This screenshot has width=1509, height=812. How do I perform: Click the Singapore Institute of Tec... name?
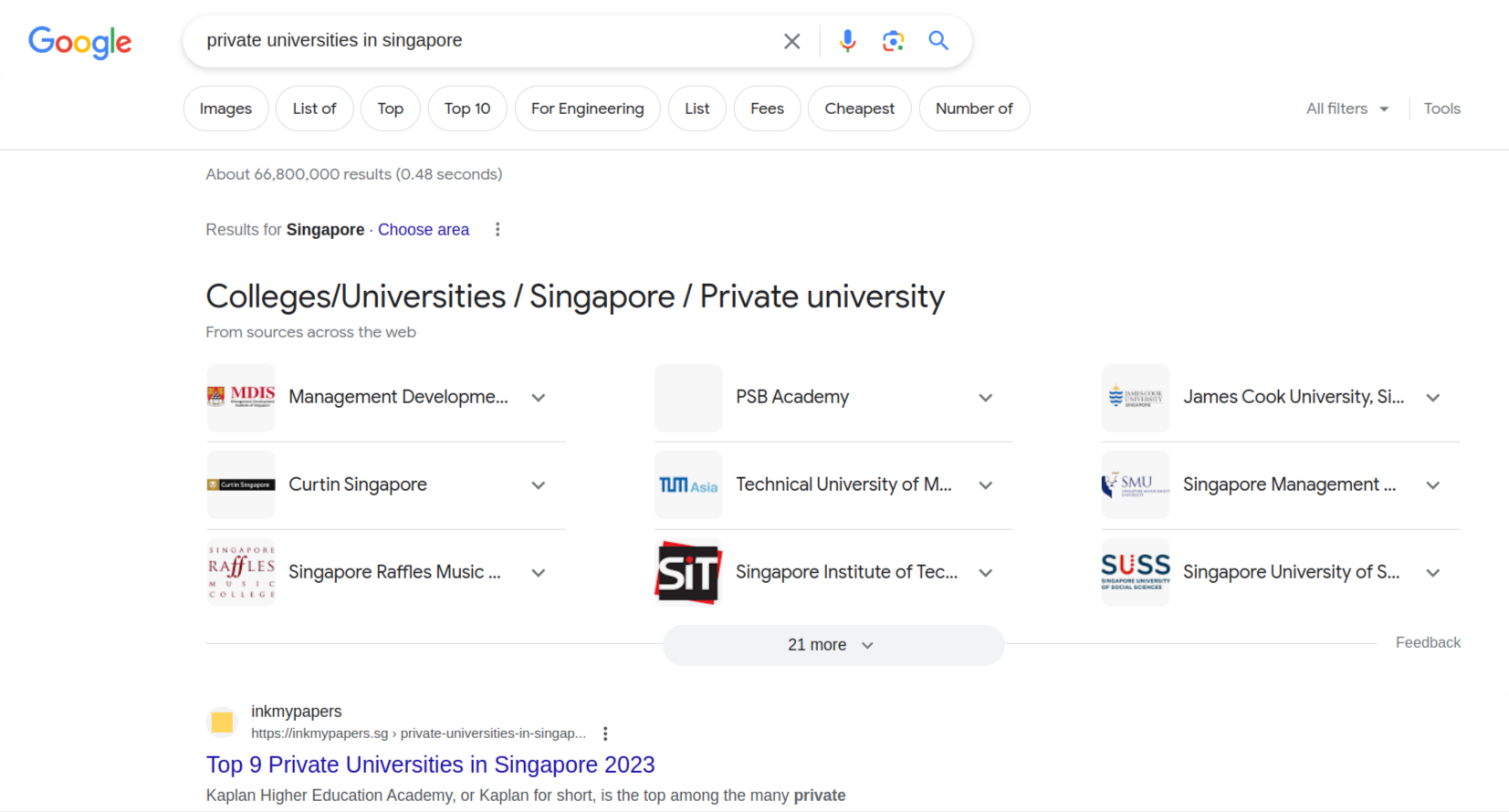847,572
